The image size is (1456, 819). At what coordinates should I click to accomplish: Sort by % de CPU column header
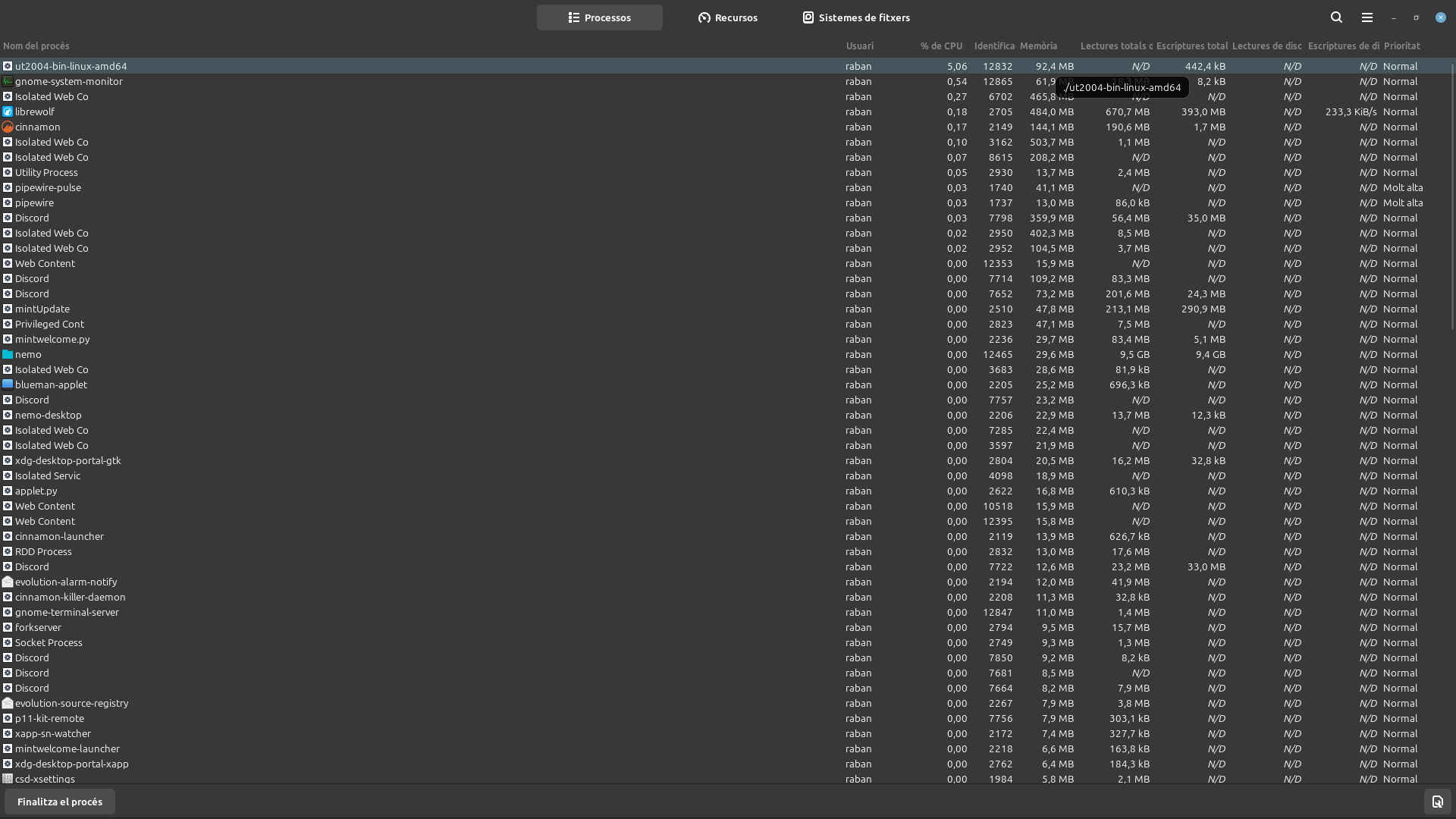pyautogui.click(x=941, y=46)
